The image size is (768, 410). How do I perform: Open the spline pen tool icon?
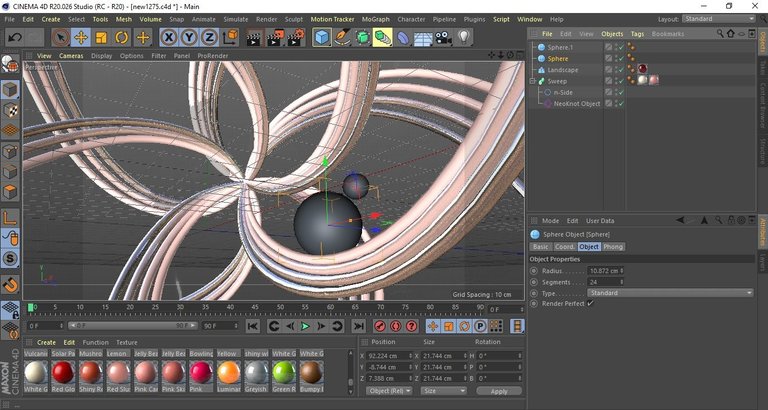pyautogui.click(x=342, y=38)
